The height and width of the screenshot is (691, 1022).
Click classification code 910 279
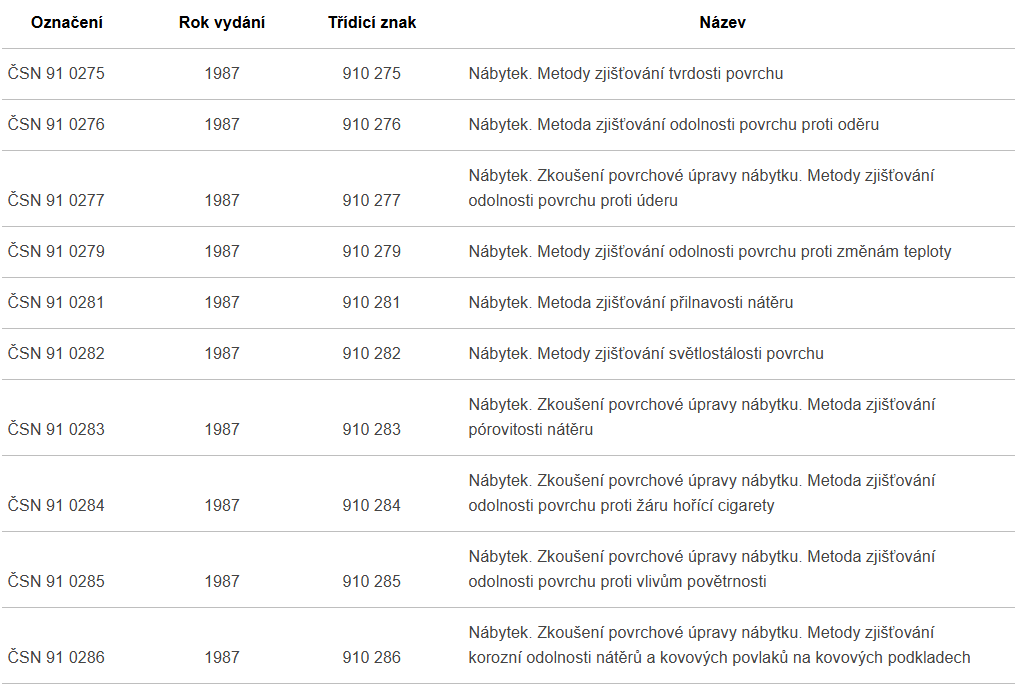click(x=372, y=252)
